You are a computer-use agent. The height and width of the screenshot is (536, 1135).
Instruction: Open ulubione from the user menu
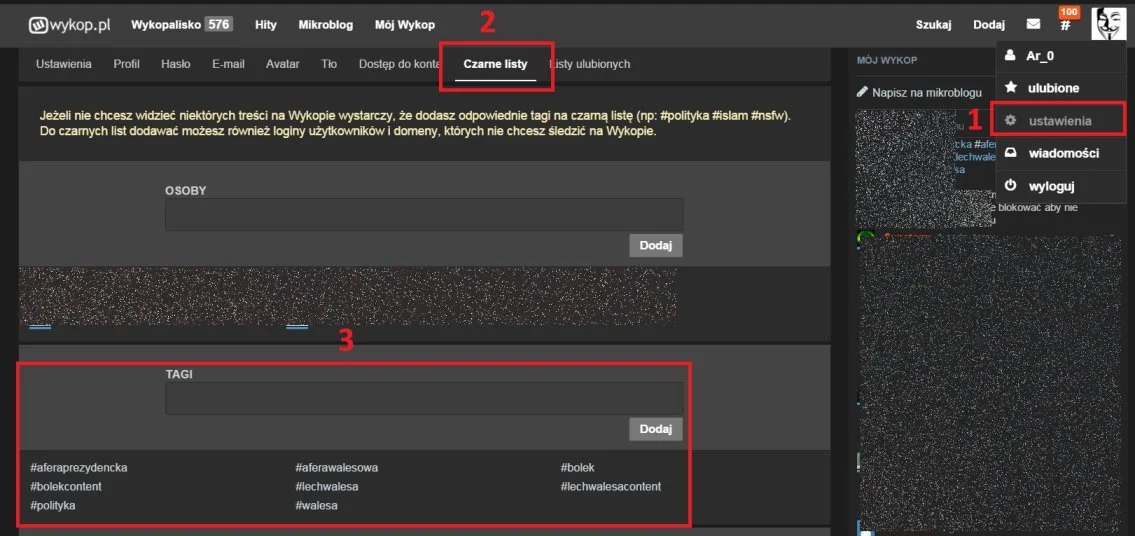click(1053, 88)
